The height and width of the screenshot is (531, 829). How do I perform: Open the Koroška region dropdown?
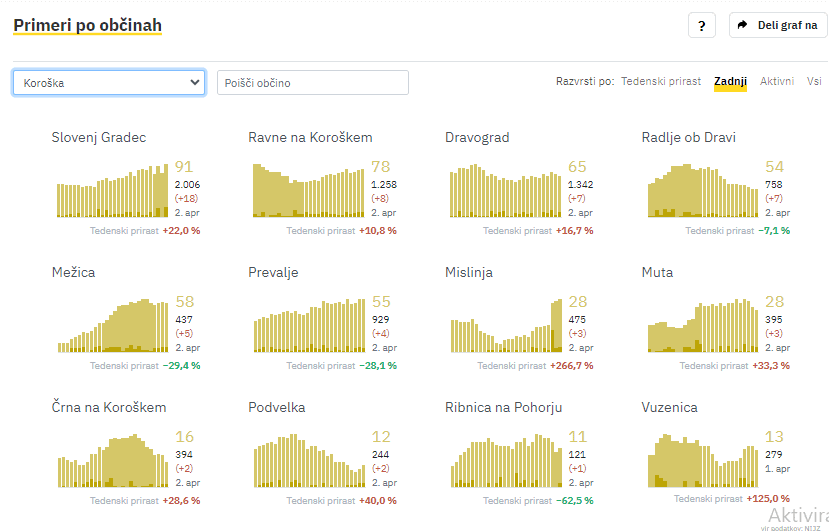click(109, 83)
